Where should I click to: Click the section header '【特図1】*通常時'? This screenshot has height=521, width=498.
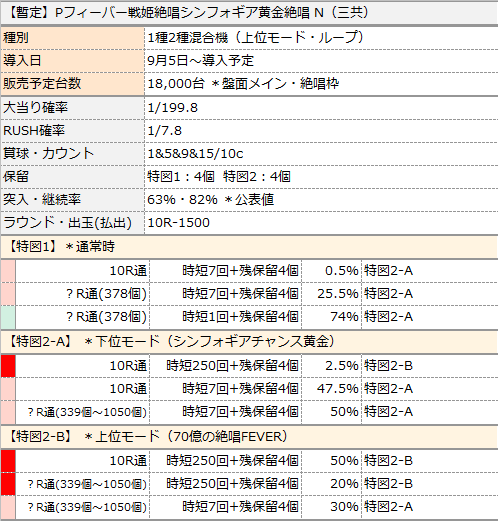[x=249, y=247]
